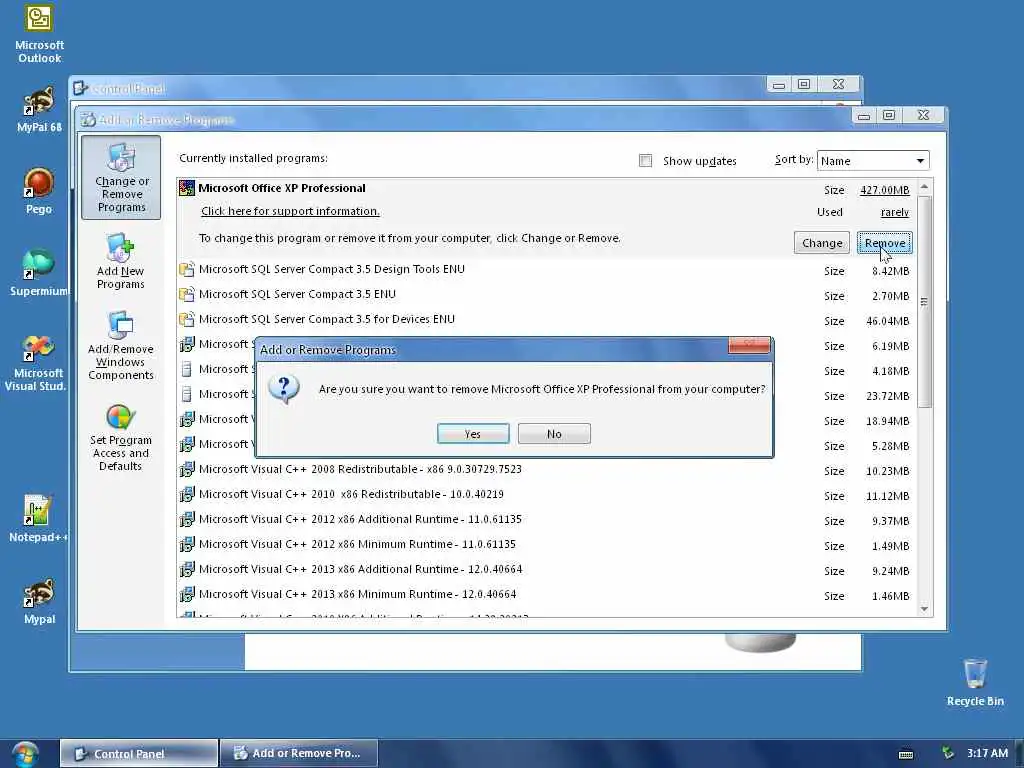Open Microsoft Outlook desktop icon
The image size is (1024, 768).
[x=39, y=34]
